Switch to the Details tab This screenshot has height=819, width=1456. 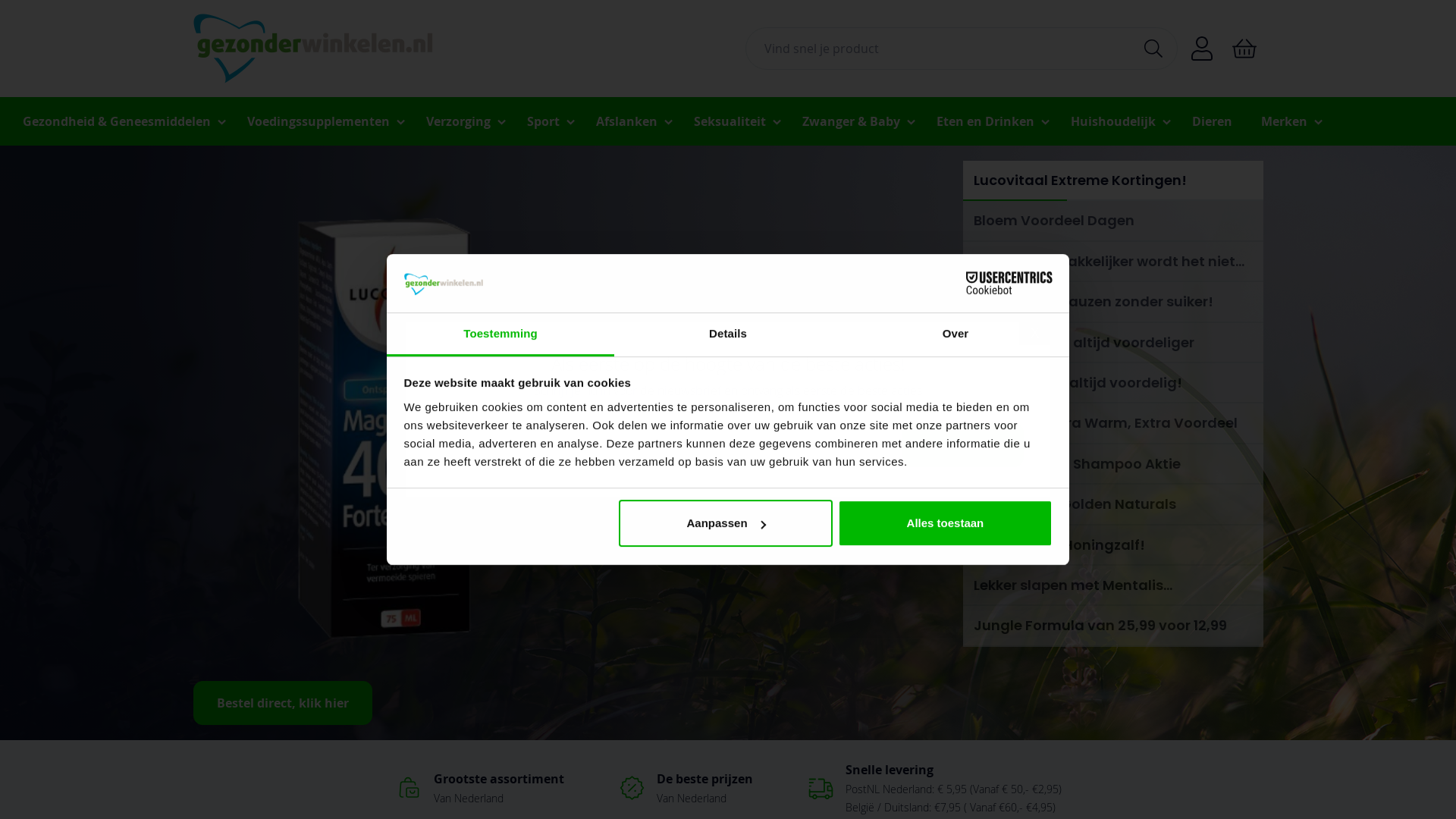(x=728, y=334)
